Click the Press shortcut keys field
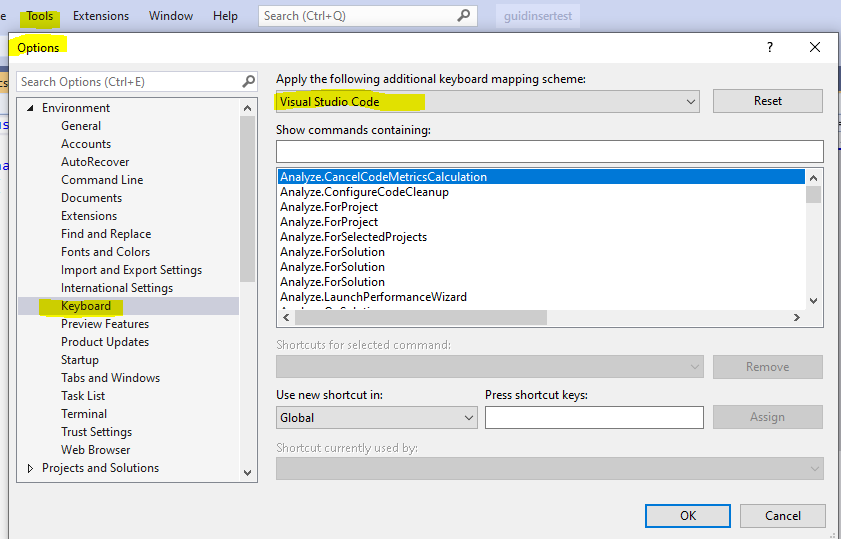The height and width of the screenshot is (539, 841). coord(594,417)
